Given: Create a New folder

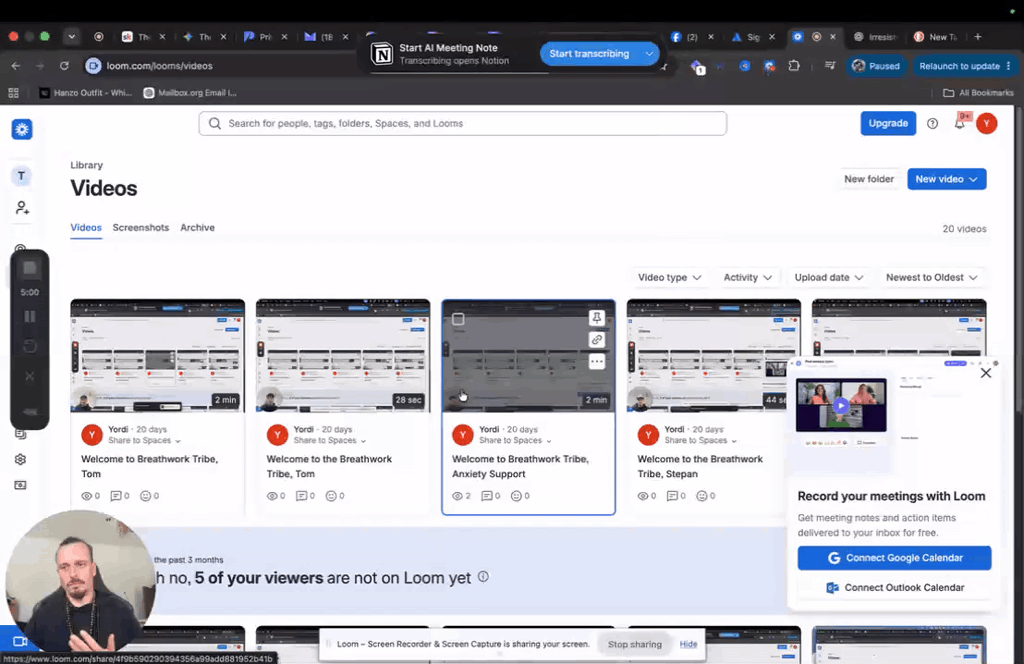Looking at the screenshot, I should [x=869, y=179].
